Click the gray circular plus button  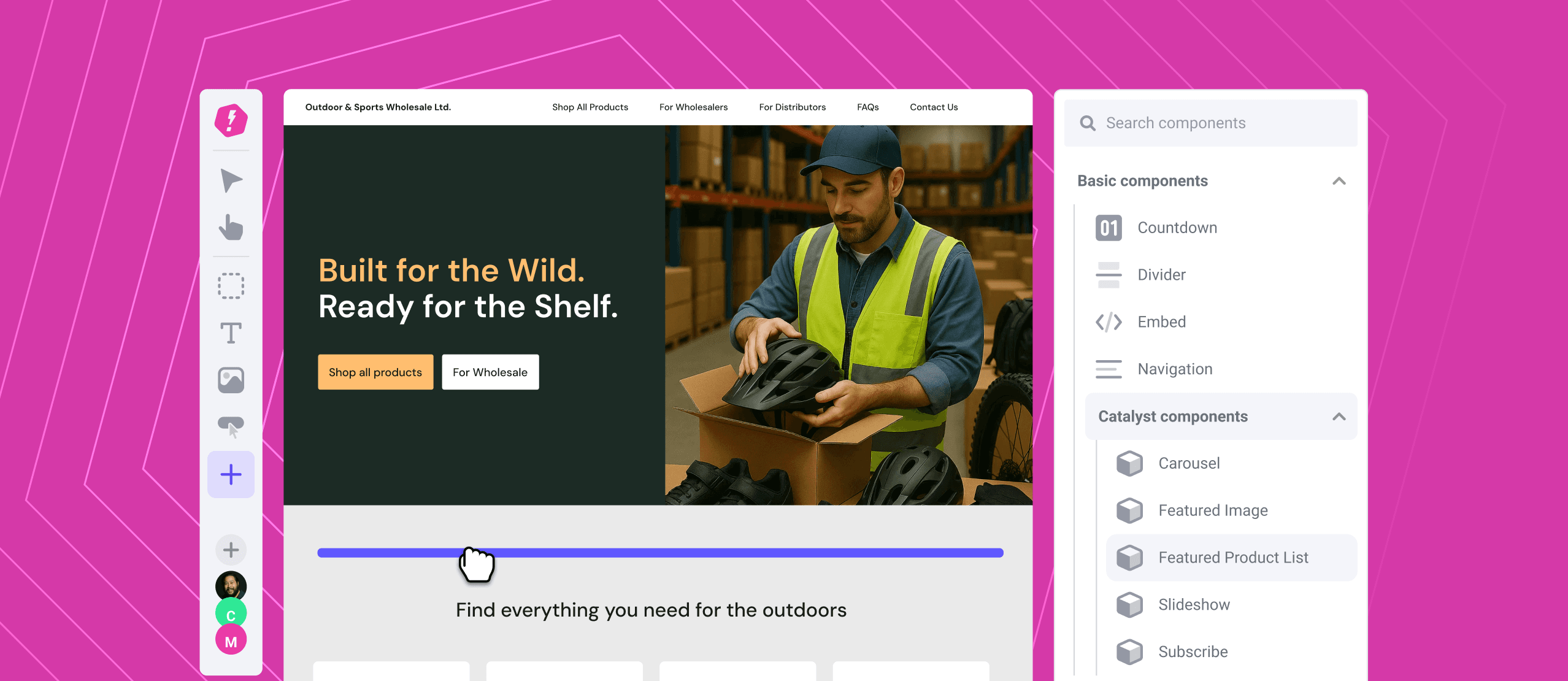(231, 550)
